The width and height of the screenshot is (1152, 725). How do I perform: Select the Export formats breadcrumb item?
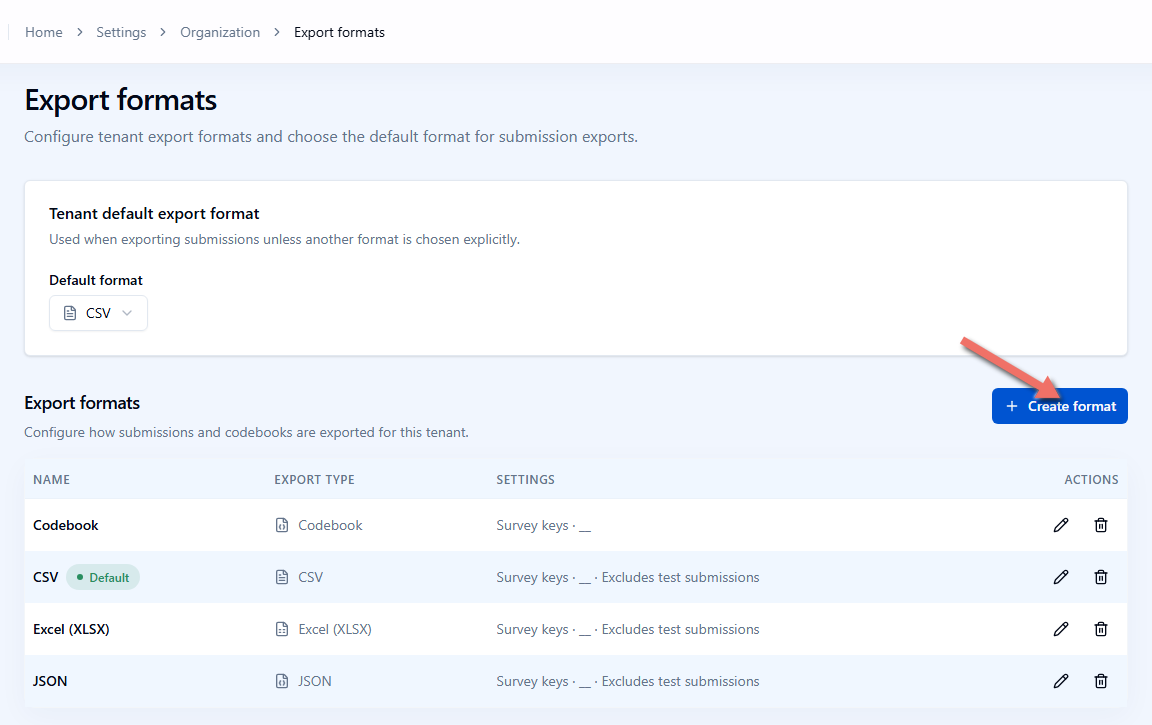tap(339, 32)
